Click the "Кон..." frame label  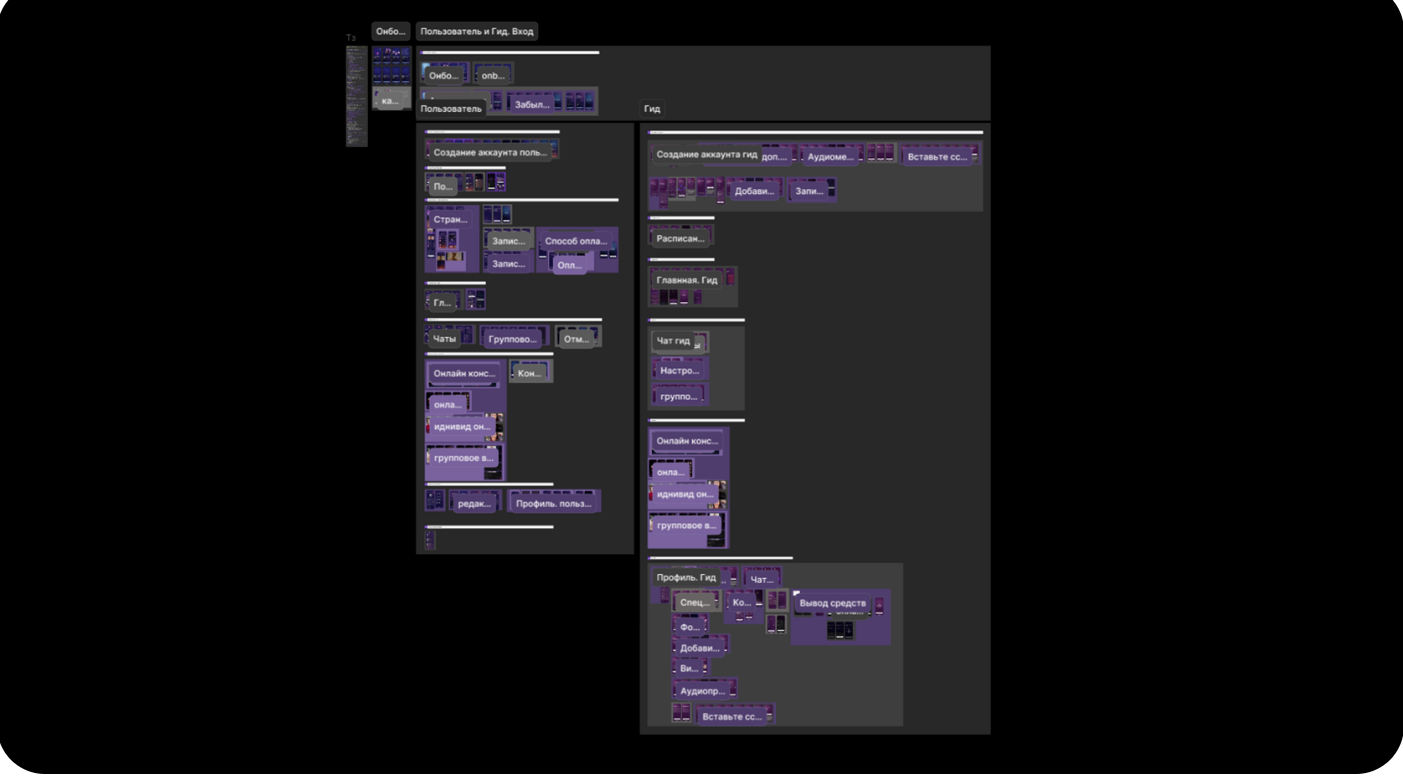coord(530,374)
